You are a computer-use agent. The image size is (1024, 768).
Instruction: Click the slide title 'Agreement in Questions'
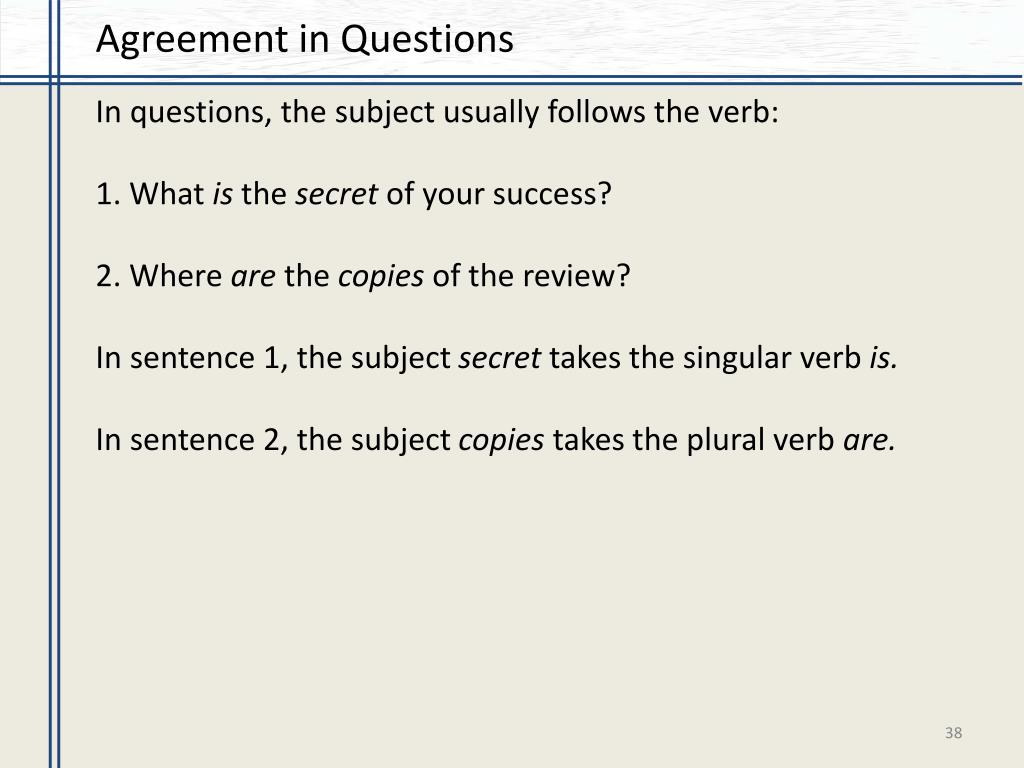(x=304, y=40)
